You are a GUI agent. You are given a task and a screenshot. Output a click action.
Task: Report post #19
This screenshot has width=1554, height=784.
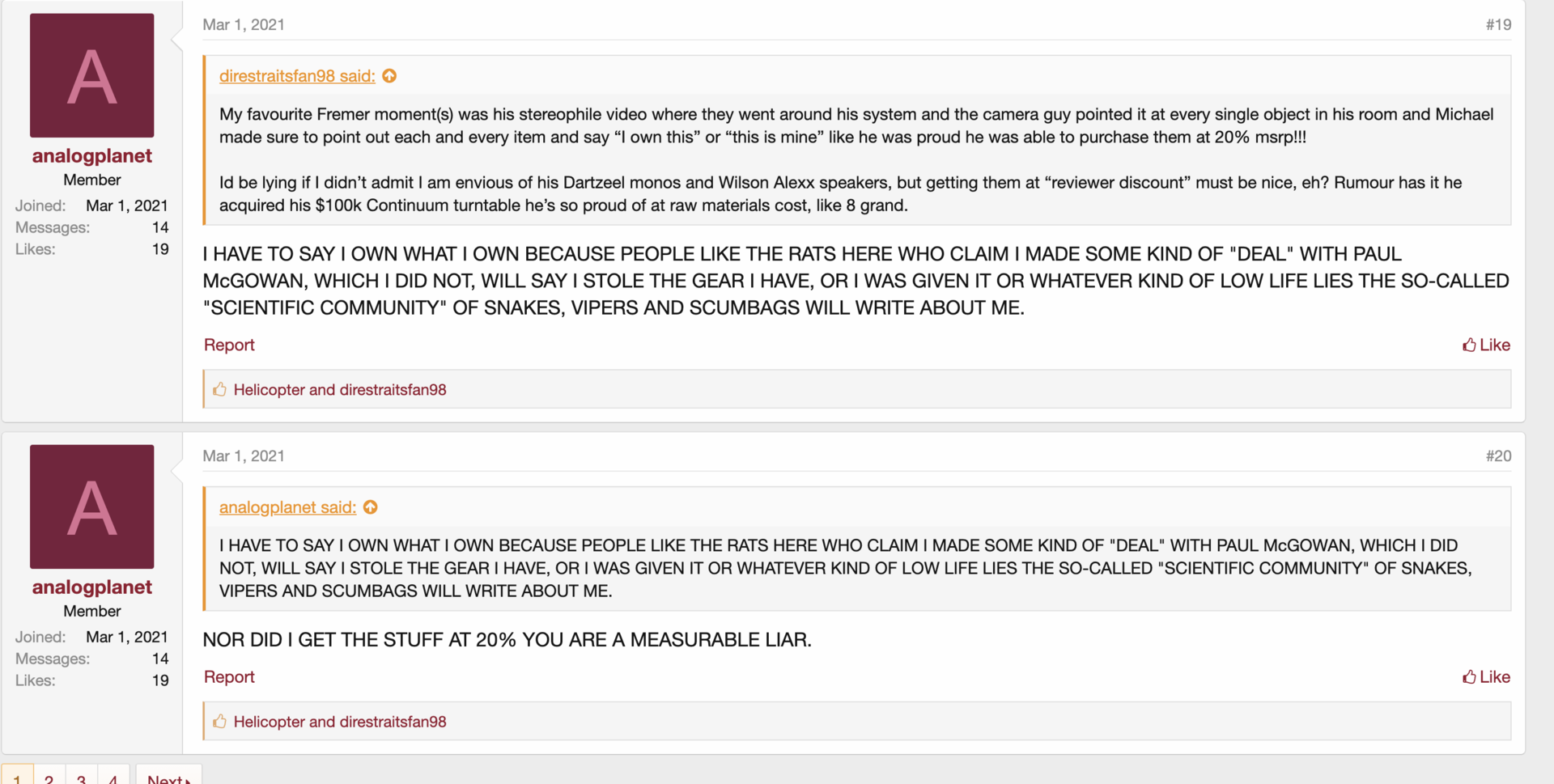229,345
